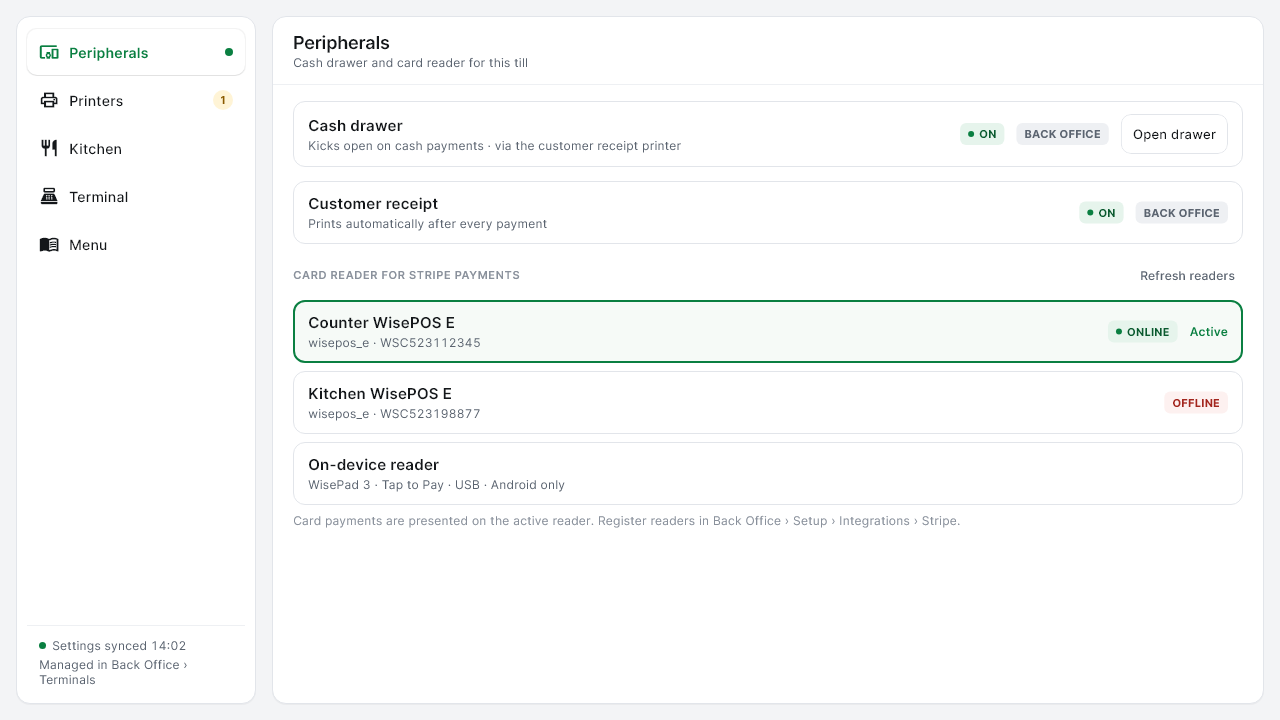
Task: Click the Printers badge showing 1
Action: 223,100
